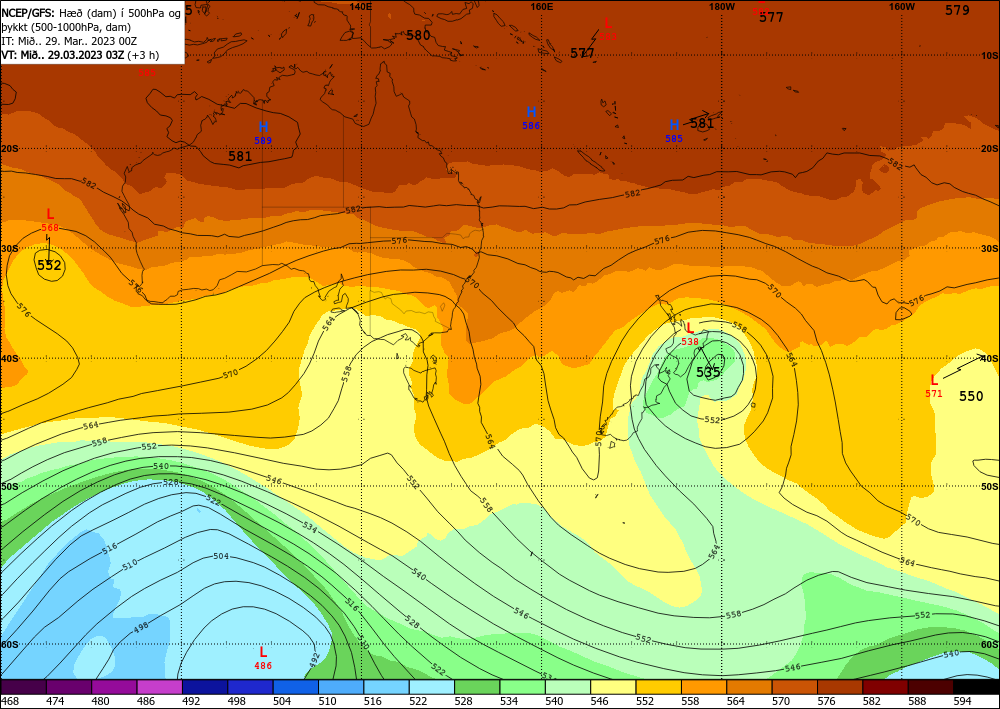Select the legend swatch between 522 and 528

coord(431,687)
